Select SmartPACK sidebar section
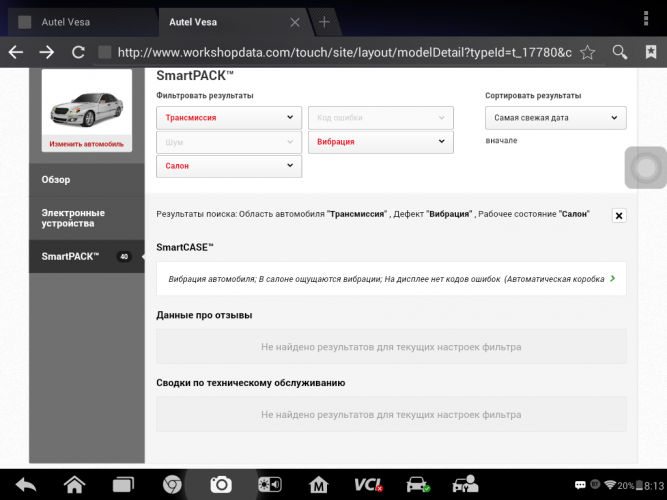The width and height of the screenshot is (667, 500). 87,256
